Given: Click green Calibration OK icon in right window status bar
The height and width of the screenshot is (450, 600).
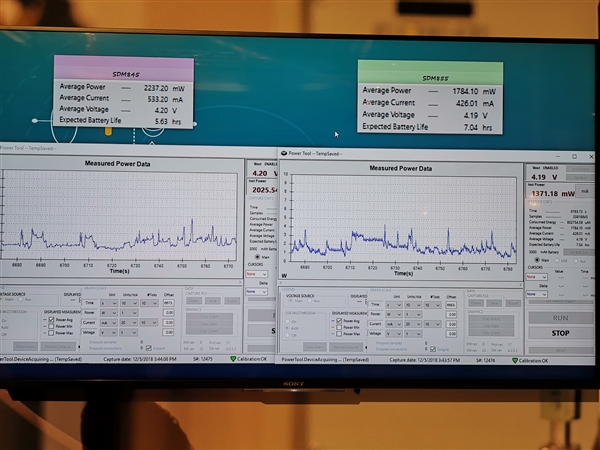Looking at the screenshot, I should coord(515,360).
